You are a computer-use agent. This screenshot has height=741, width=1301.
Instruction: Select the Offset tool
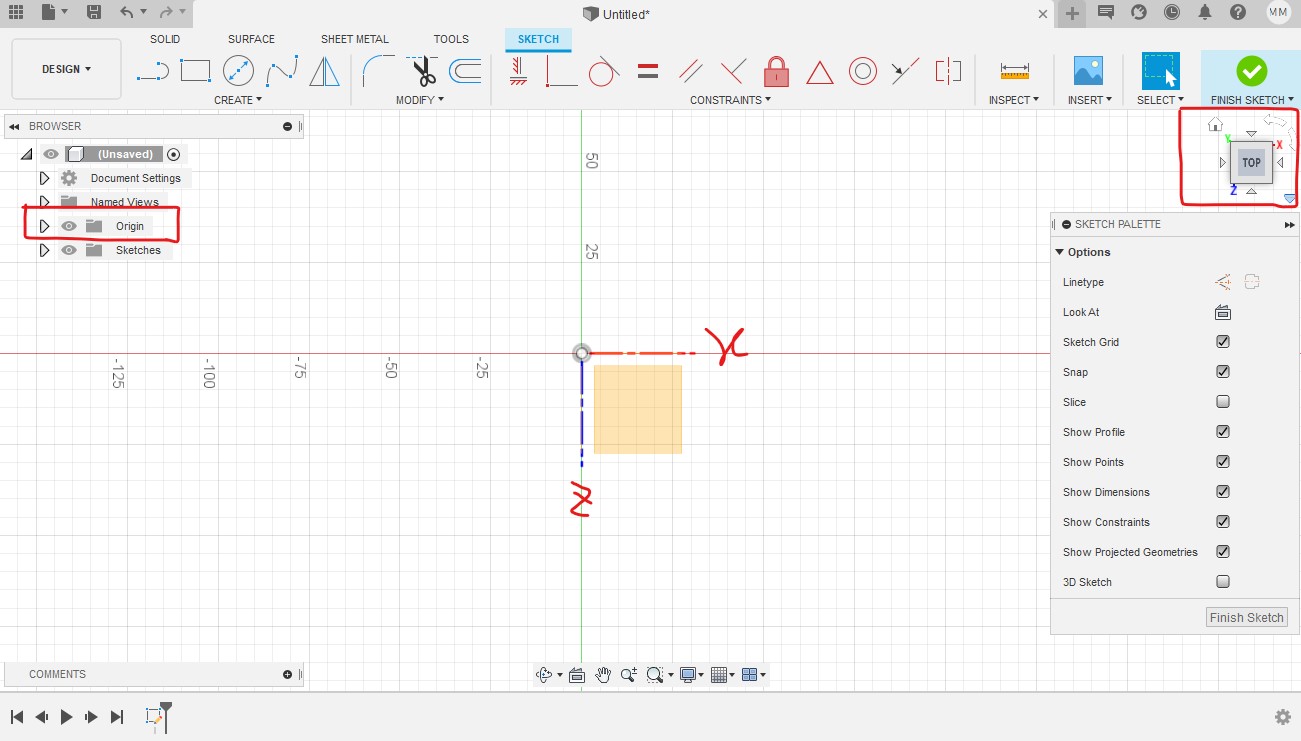click(465, 71)
